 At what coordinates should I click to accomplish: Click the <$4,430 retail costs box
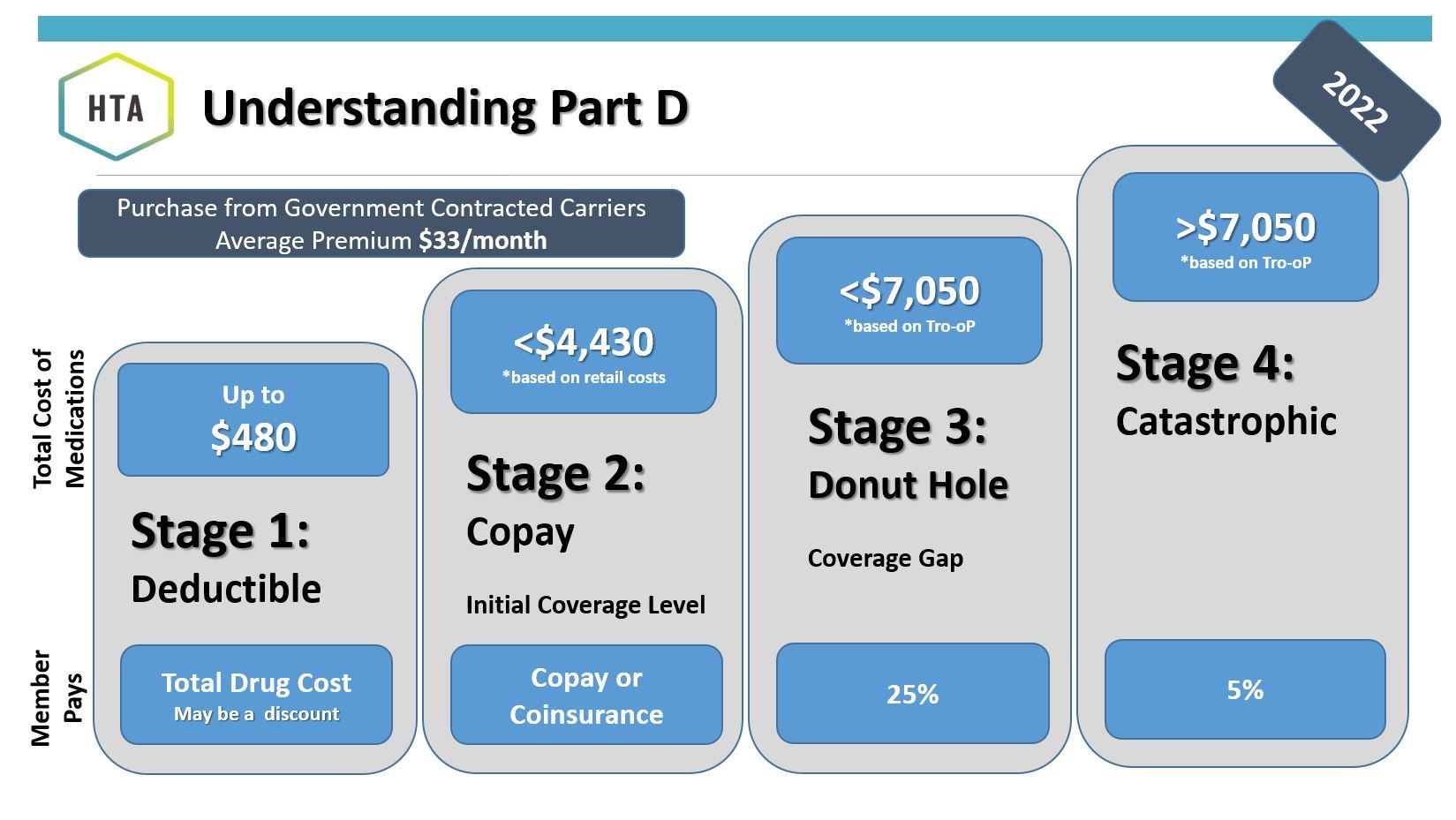point(583,352)
